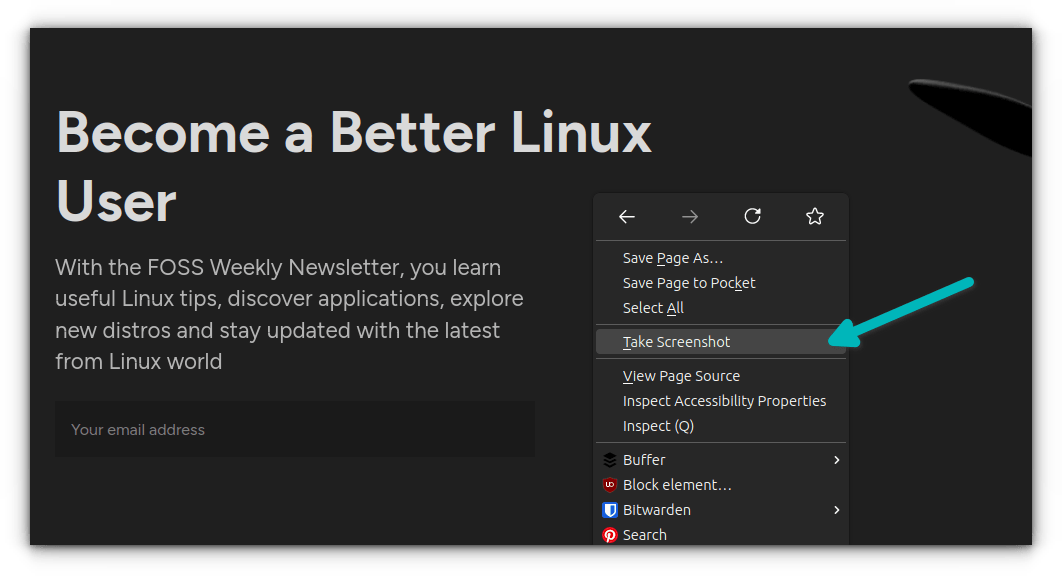Click the Bitwarden shield icon
1062x577 pixels.
[x=610, y=510]
